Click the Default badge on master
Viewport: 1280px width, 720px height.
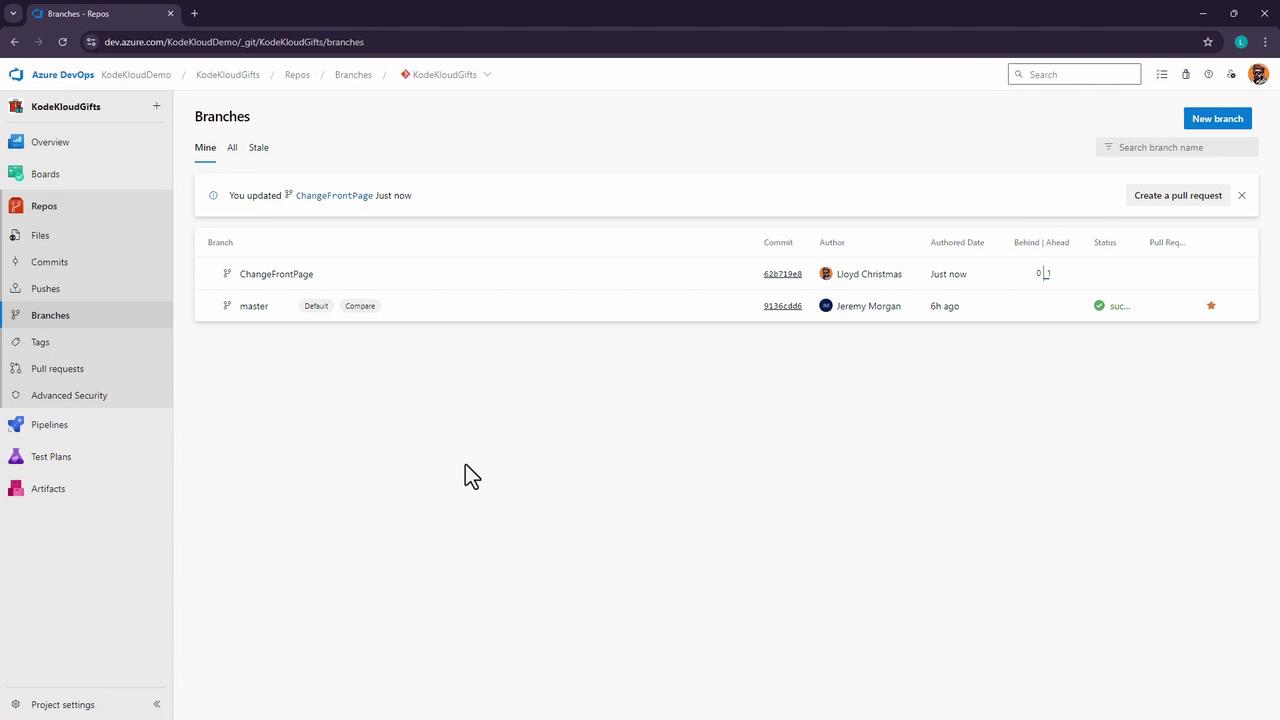(316, 306)
